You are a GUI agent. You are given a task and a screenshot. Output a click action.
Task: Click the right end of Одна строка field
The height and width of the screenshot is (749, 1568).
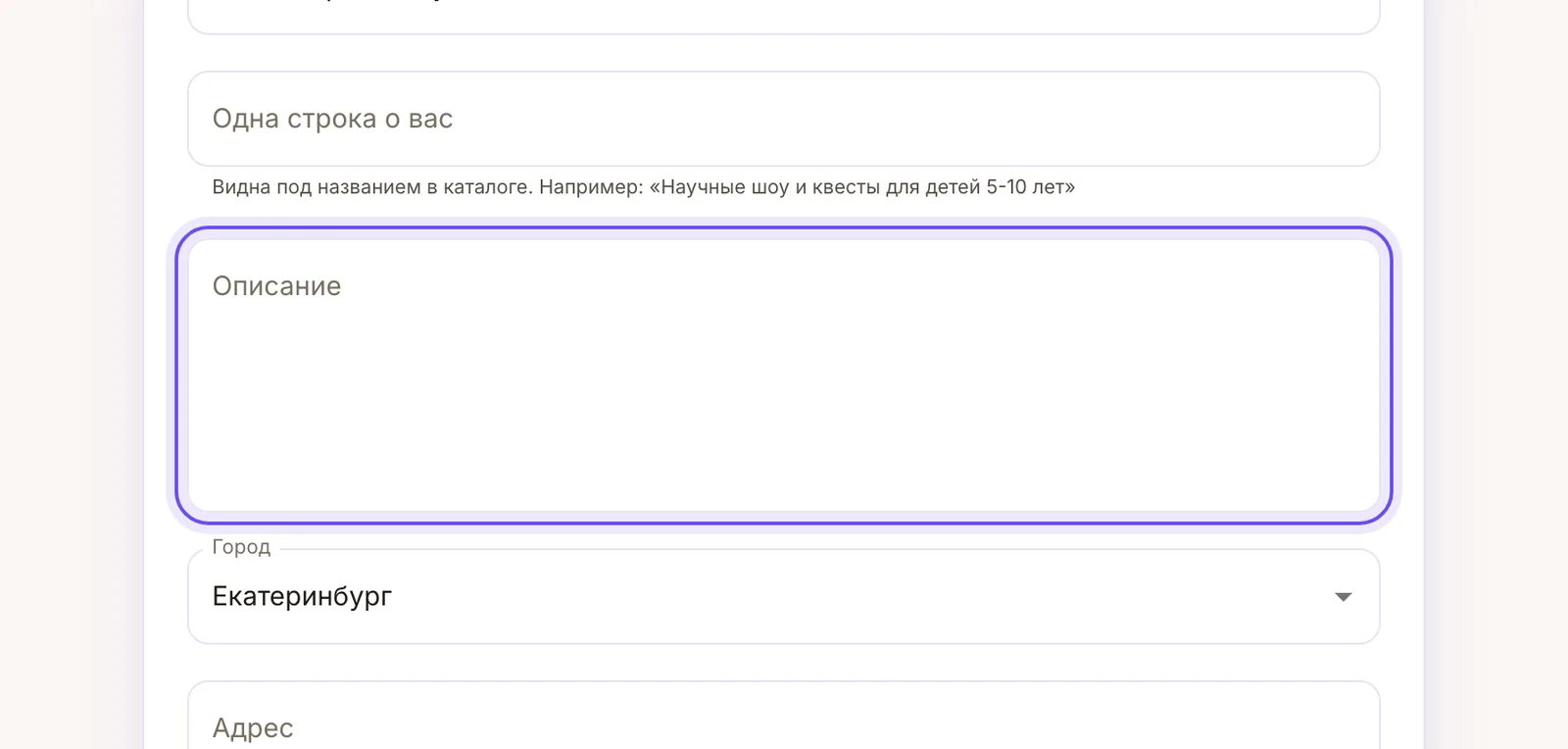pos(1323,119)
